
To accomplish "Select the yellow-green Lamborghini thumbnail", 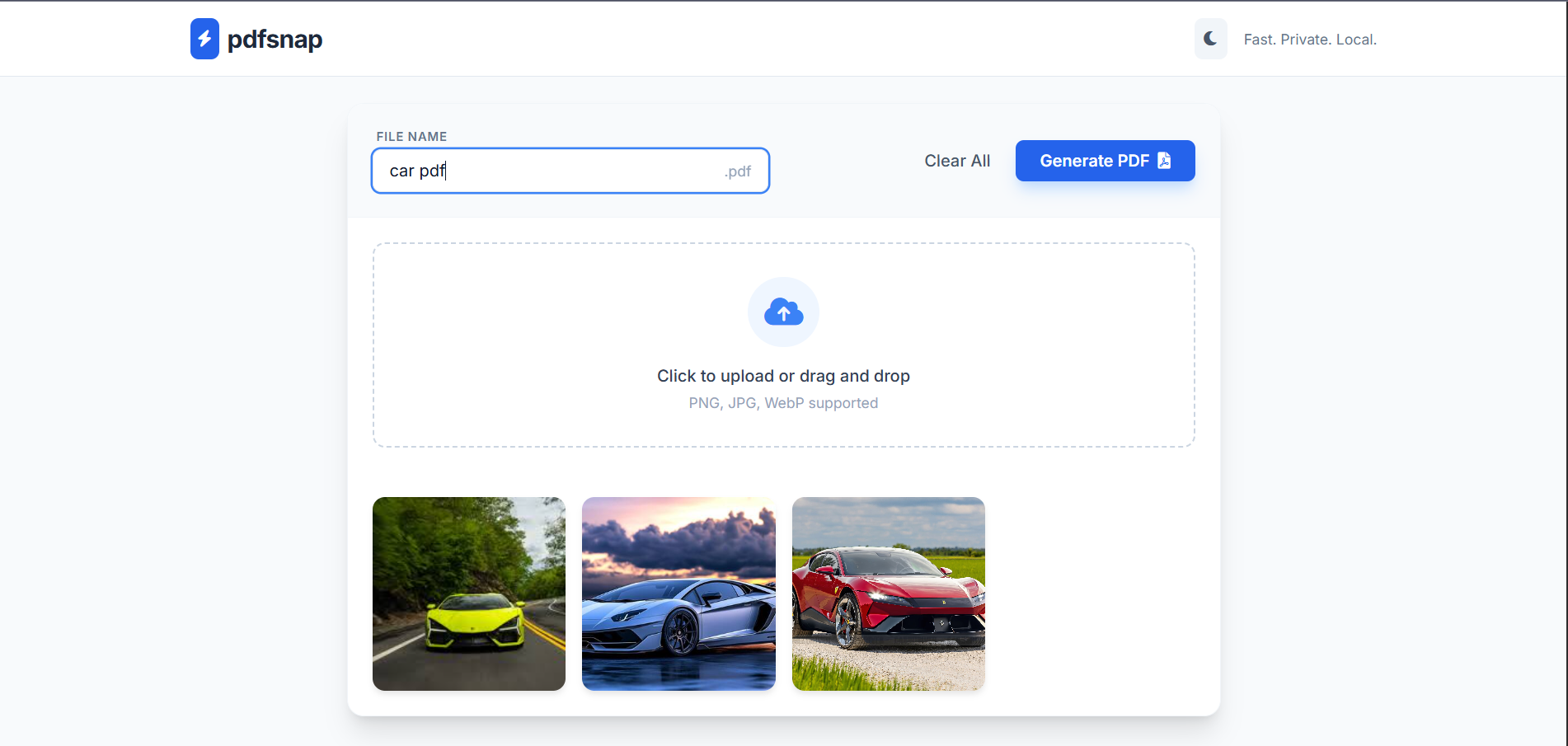I will [x=469, y=594].
